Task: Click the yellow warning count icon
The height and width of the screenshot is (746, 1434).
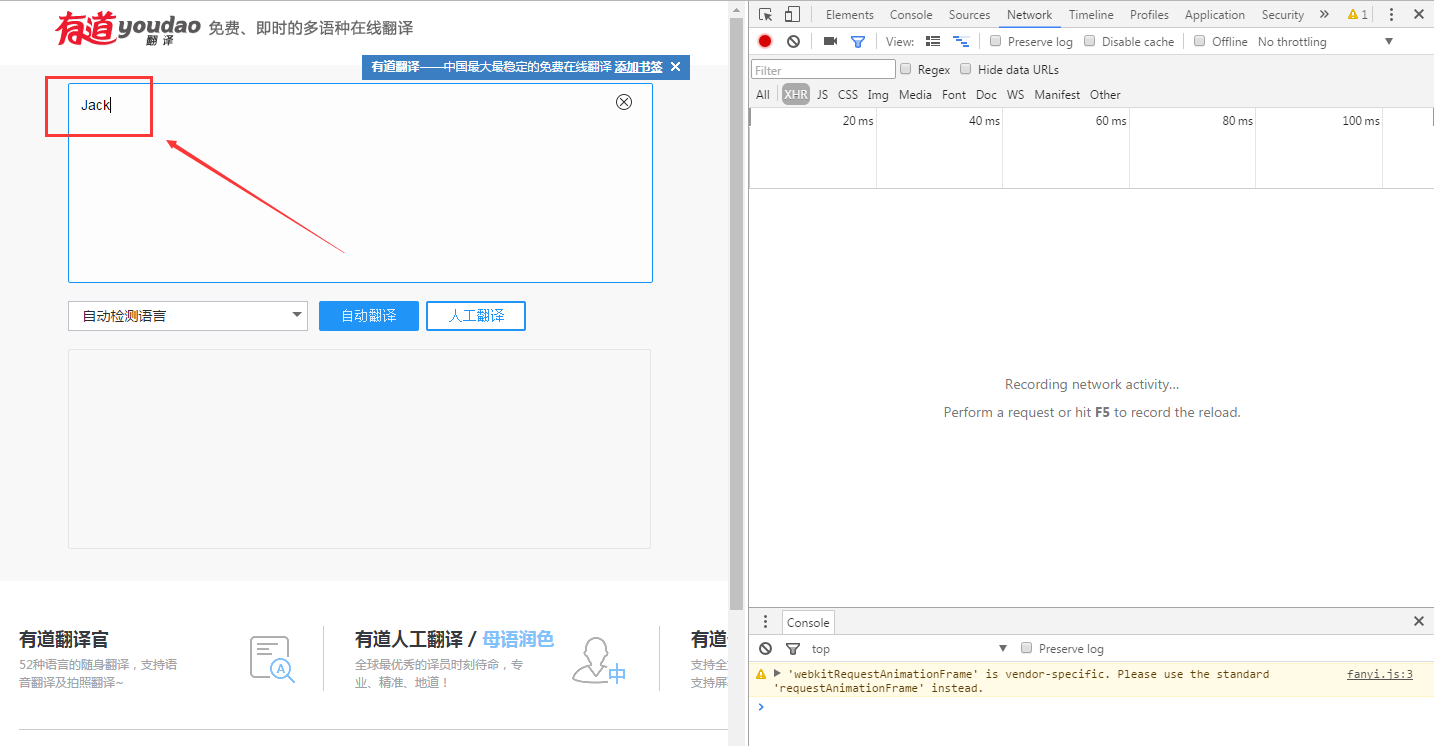Action: [x=1357, y=14]
